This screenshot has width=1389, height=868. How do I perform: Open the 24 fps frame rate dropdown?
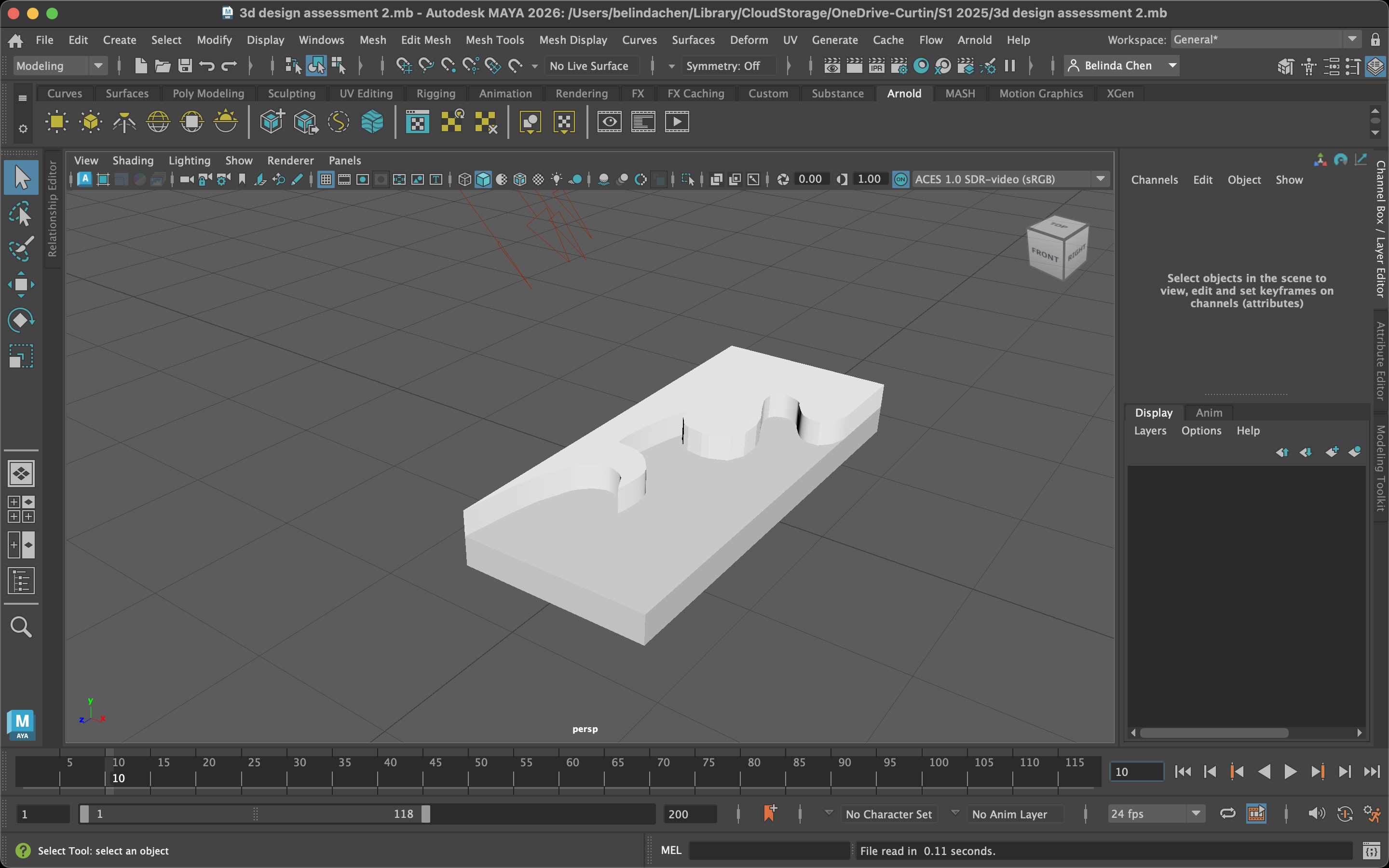[x=1156, y=814]
